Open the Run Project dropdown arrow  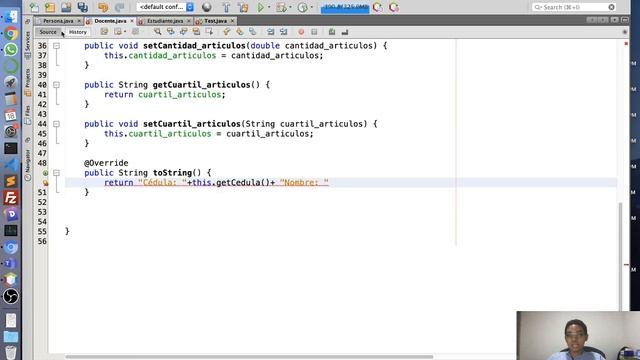[269, 7]
